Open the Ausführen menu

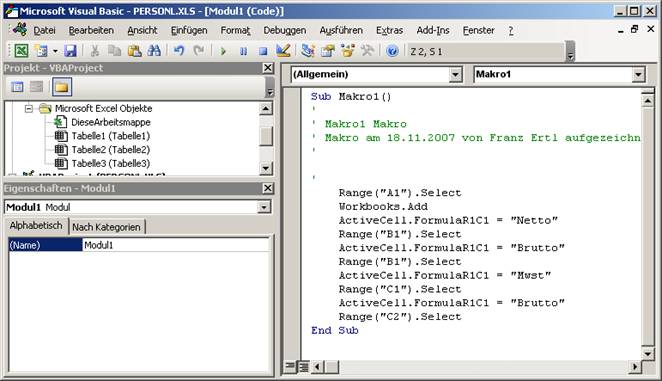[x=341, y=30]
